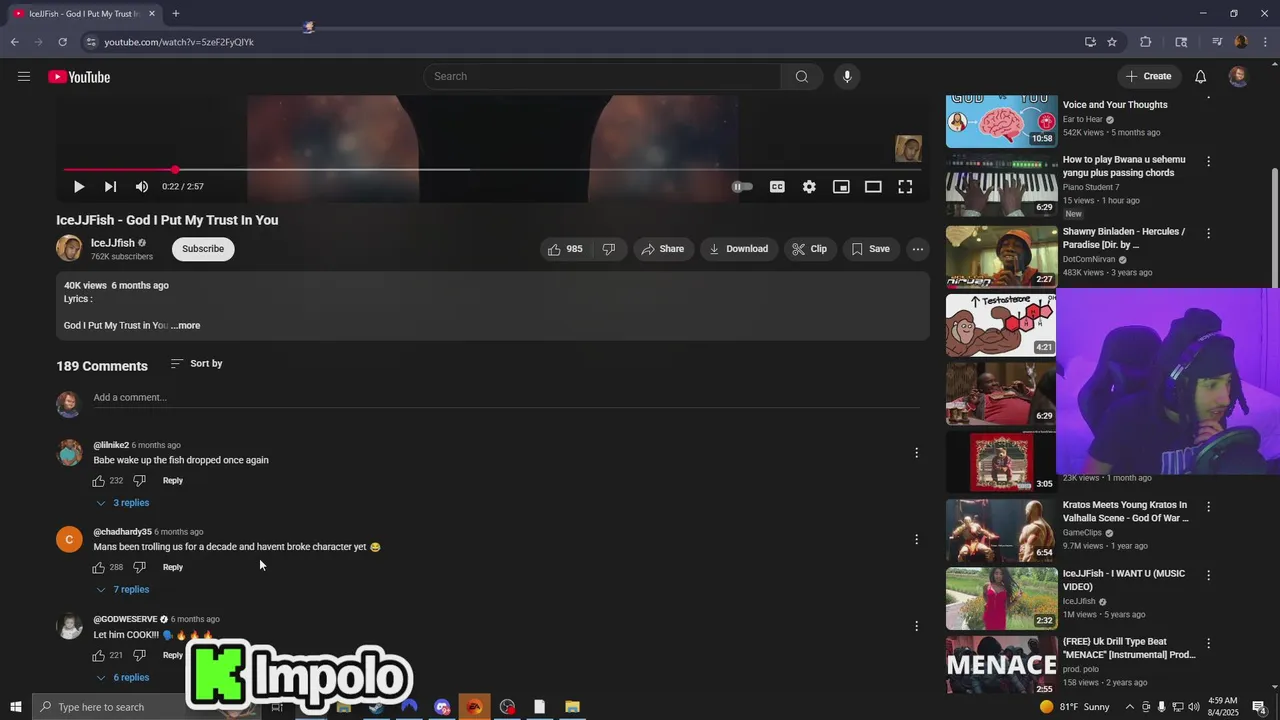Click the browser address bar URL
Viewport: 1280px width, 720px height.
tap(179, 42)
